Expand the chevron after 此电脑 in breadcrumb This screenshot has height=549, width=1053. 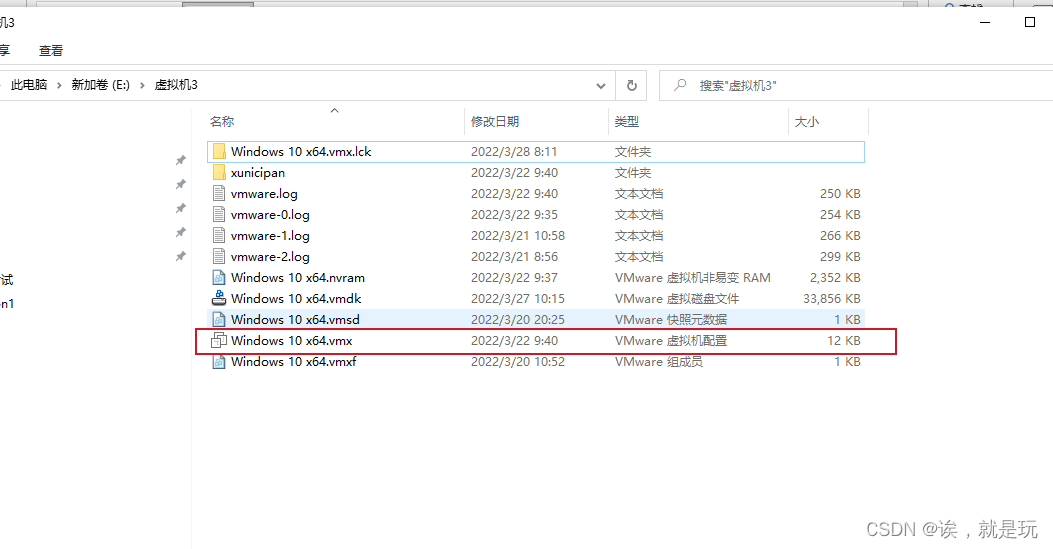click(x=59, y=85)
